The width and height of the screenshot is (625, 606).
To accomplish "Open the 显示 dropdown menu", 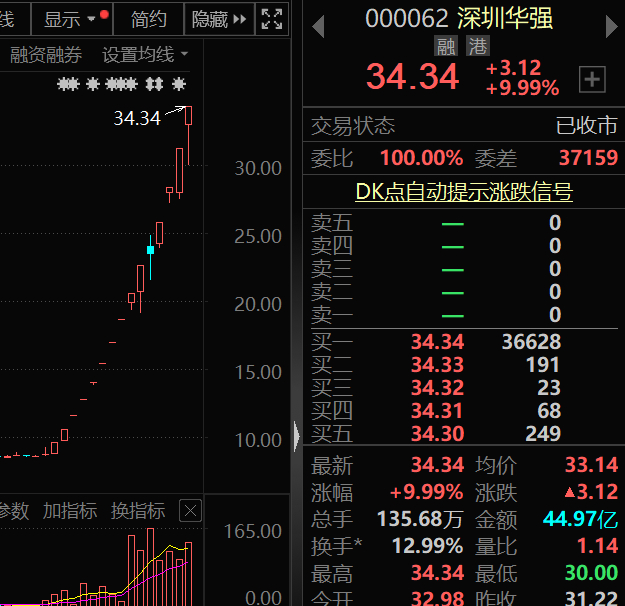I will pos(72,19).
